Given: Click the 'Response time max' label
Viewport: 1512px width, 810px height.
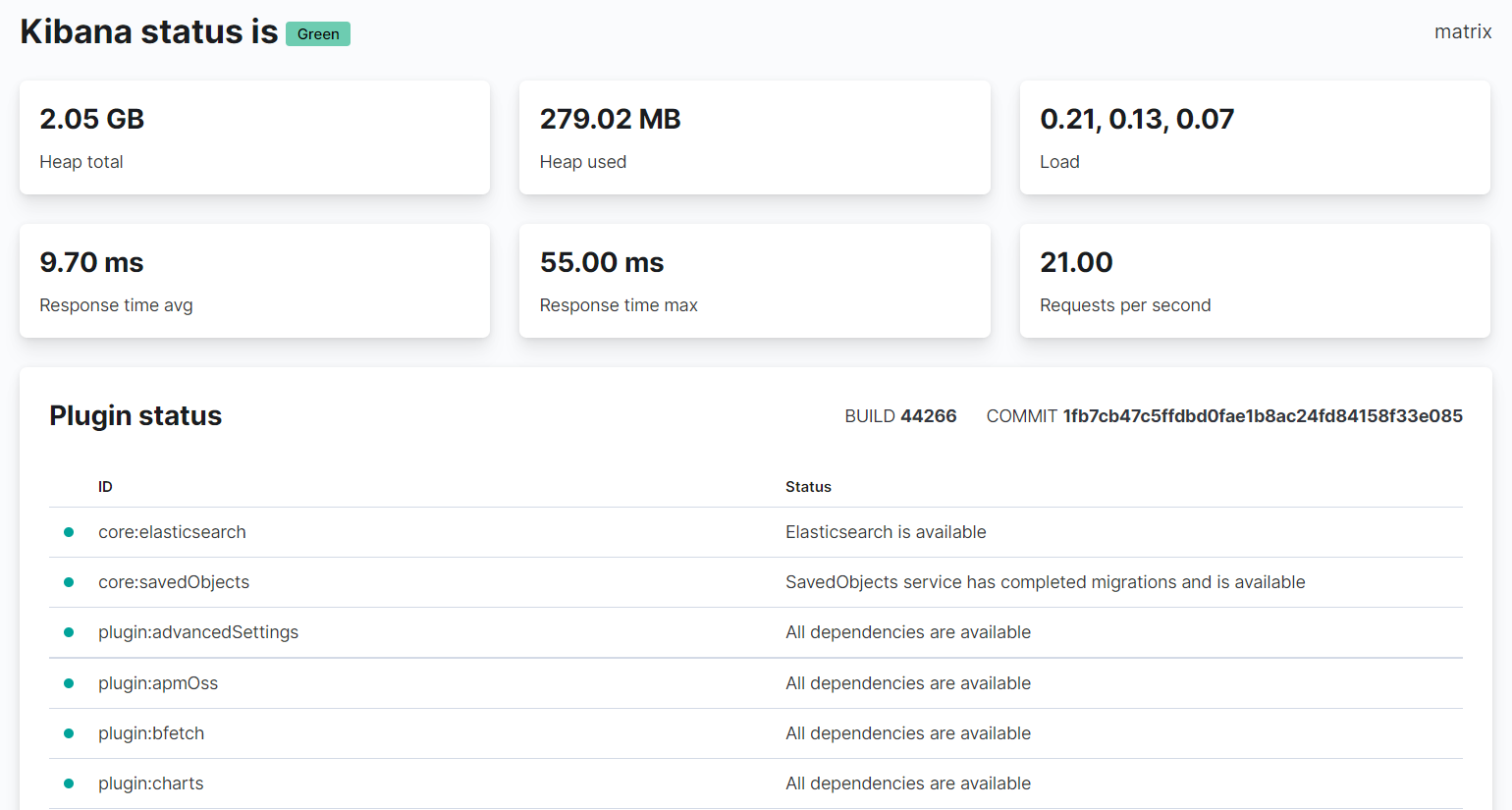Looking at the screenshot, I should pyautogui.click(x=619, y=305).
